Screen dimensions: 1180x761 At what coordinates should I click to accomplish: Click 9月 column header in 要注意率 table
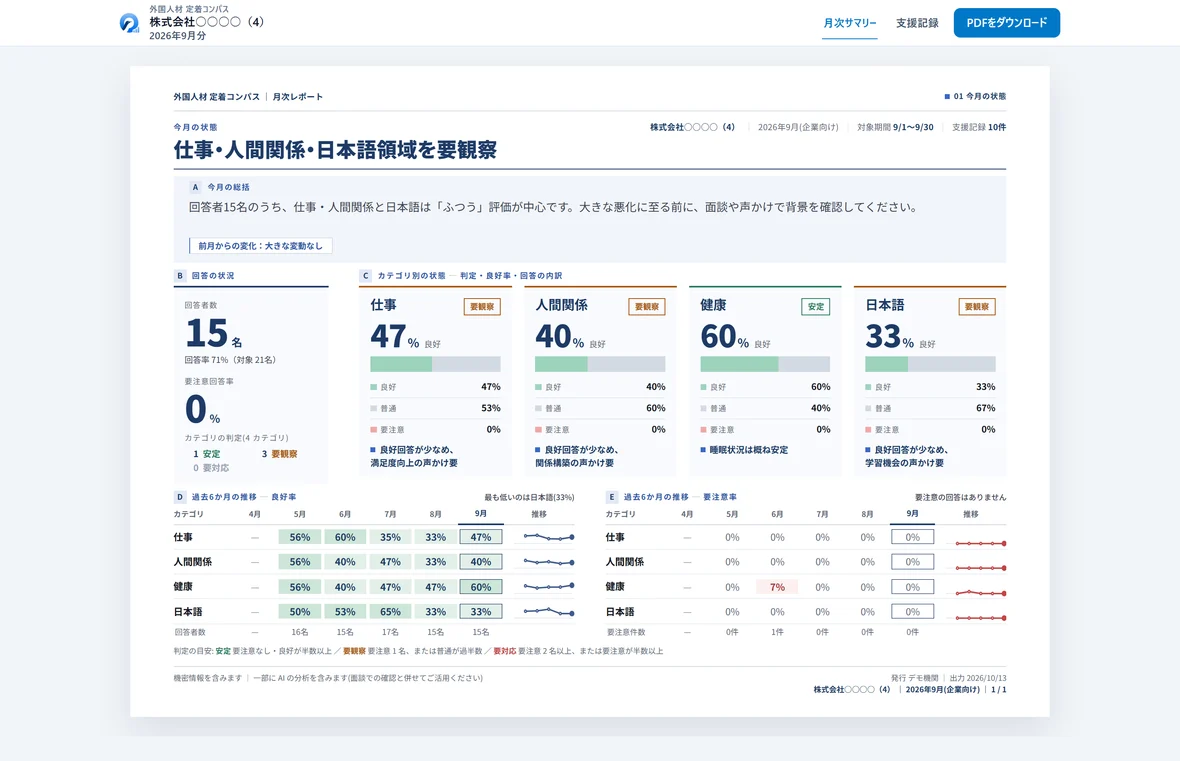point(912,513)
